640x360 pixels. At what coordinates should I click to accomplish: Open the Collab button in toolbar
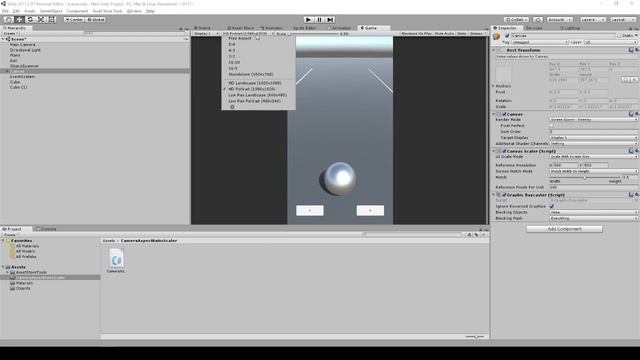[x=516, y=20]
